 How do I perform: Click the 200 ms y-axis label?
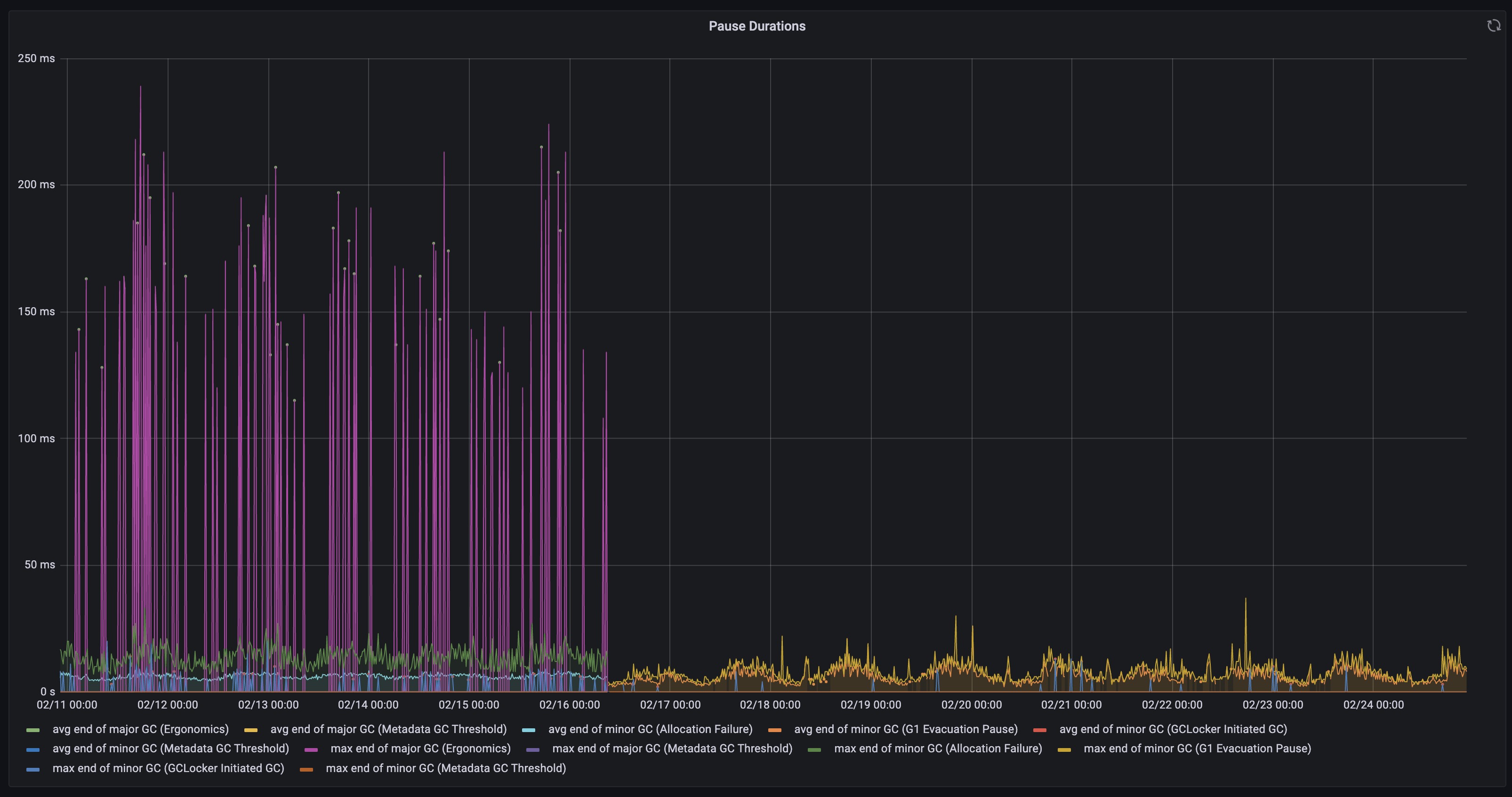[36, 184]
